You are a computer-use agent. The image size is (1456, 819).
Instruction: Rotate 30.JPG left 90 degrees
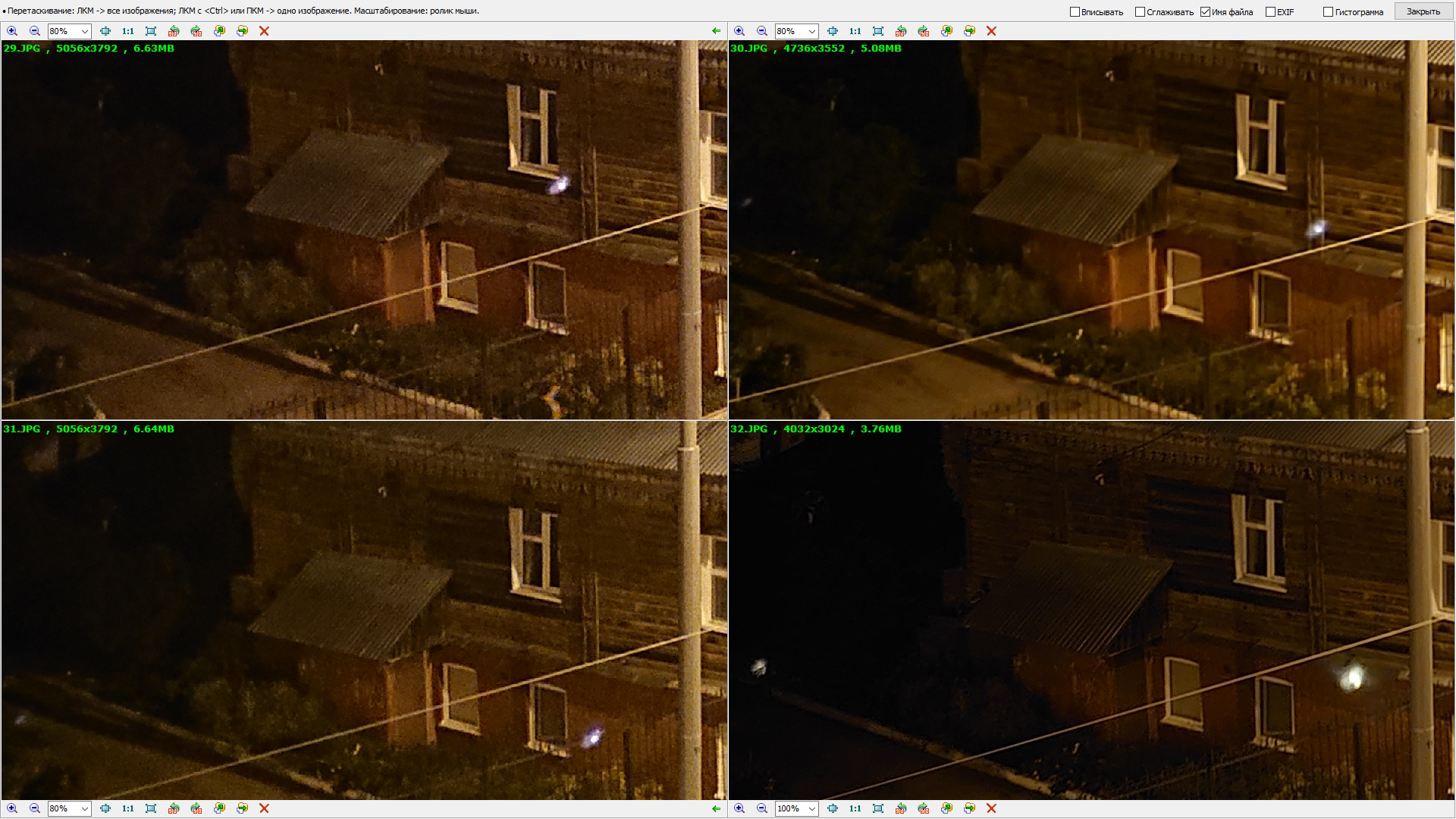point(901,31)
